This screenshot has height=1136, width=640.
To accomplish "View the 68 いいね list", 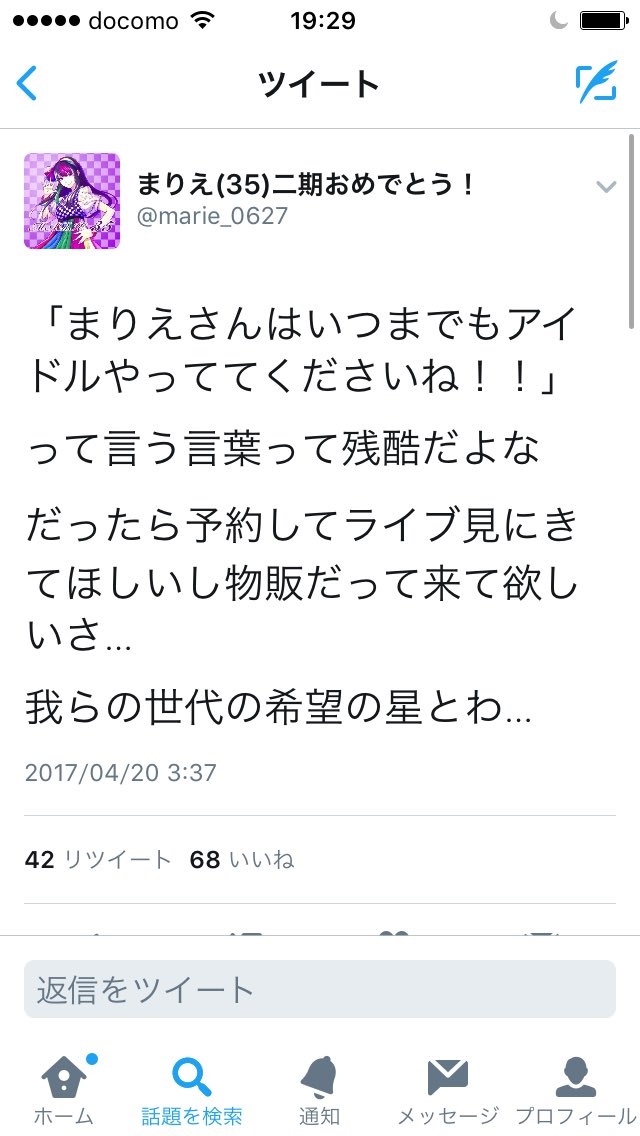I will 241,860.
